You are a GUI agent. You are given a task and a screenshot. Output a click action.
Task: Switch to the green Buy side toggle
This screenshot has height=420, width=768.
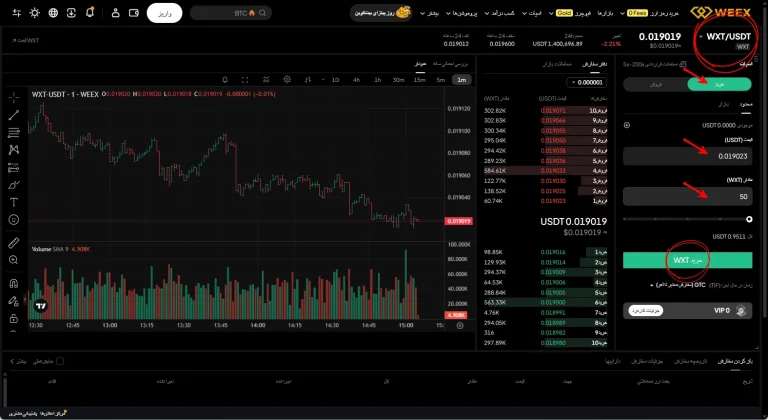point(719,84)
